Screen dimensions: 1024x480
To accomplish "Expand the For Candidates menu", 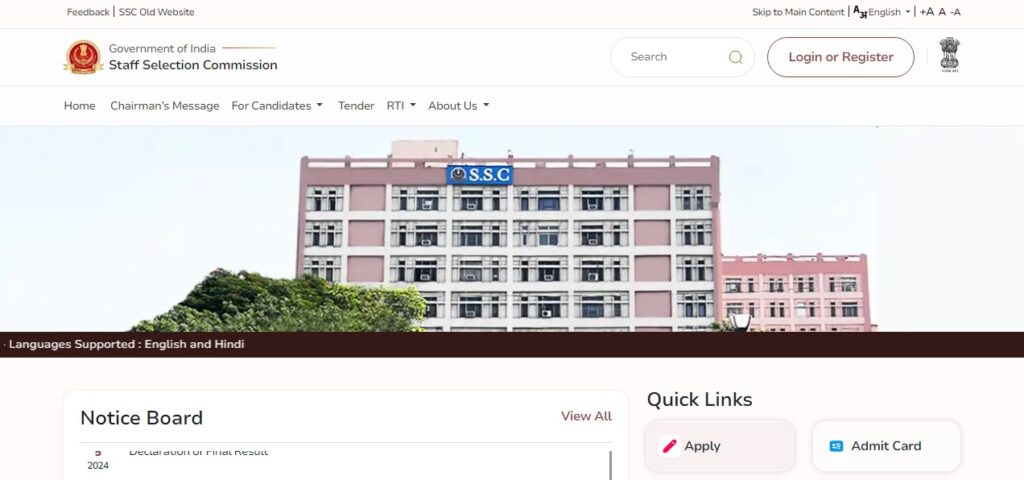I will tap(277, 106).
